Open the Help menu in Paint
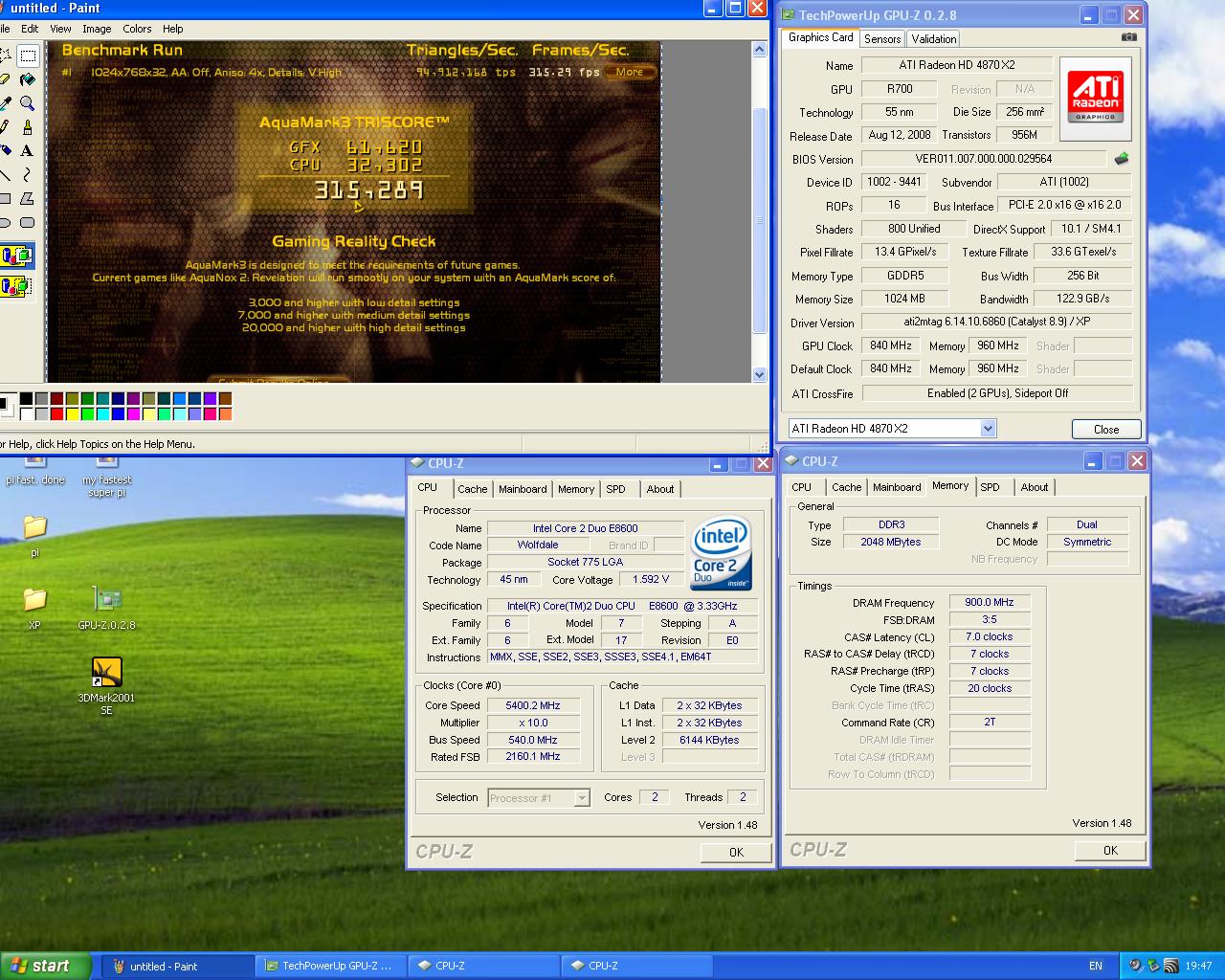This screenshot has height=980, width=1225. pyautogui.click(x=173, y=29)
